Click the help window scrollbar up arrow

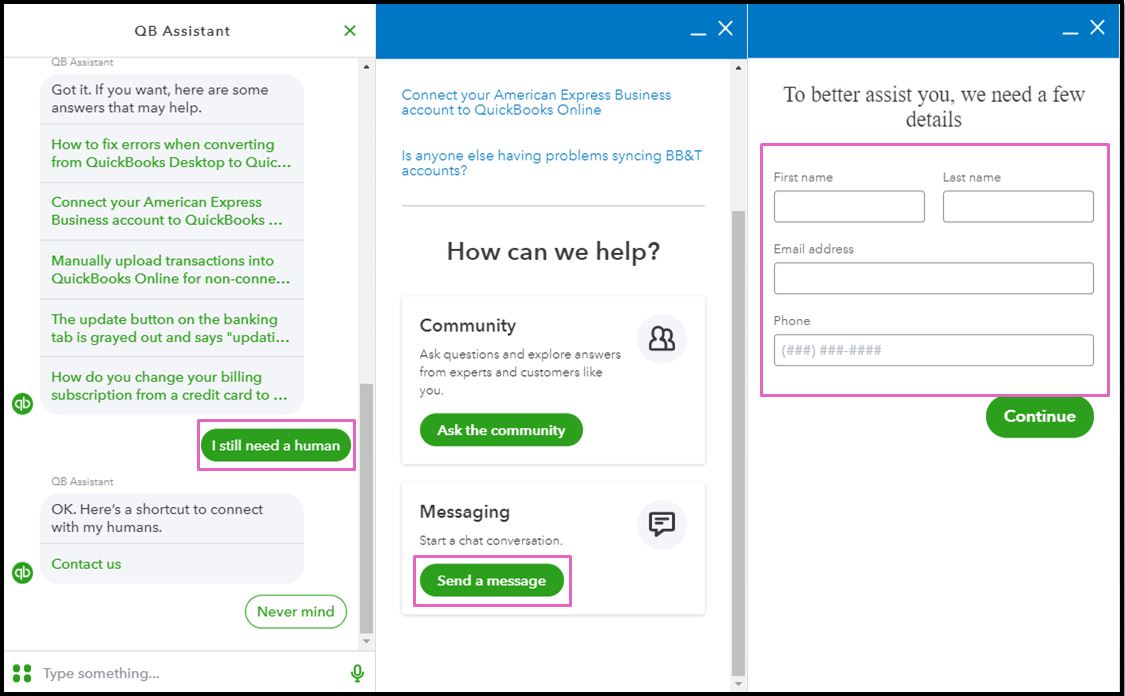coord(738,68)
